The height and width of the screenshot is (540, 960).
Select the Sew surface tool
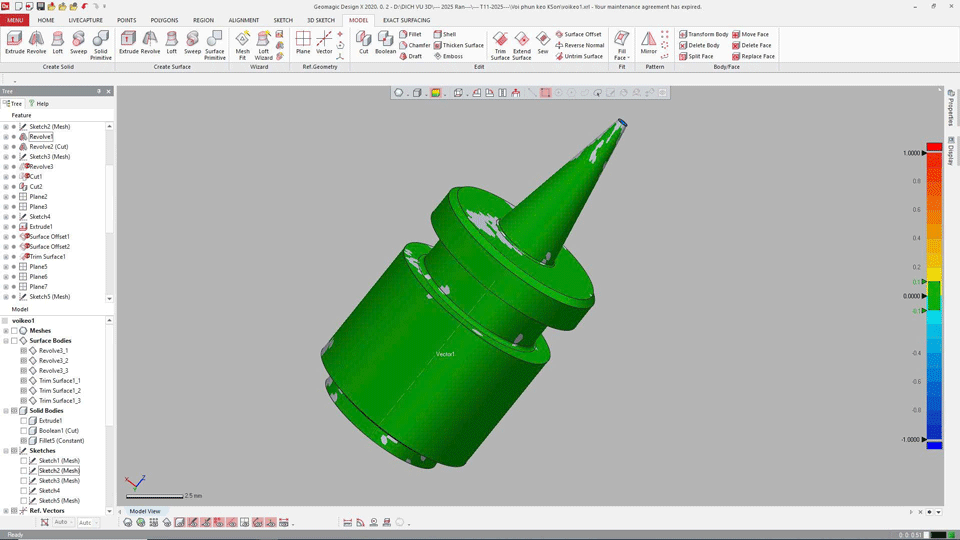[543, 43]
